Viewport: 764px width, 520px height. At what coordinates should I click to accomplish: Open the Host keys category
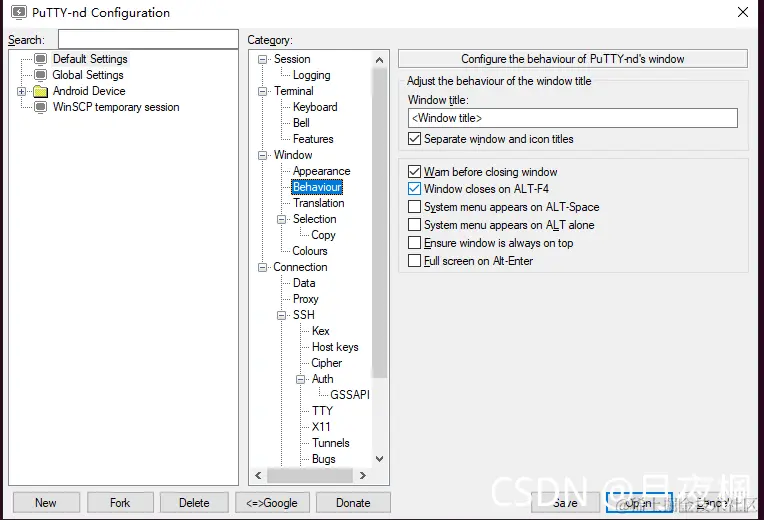click(x=335, y=347)
